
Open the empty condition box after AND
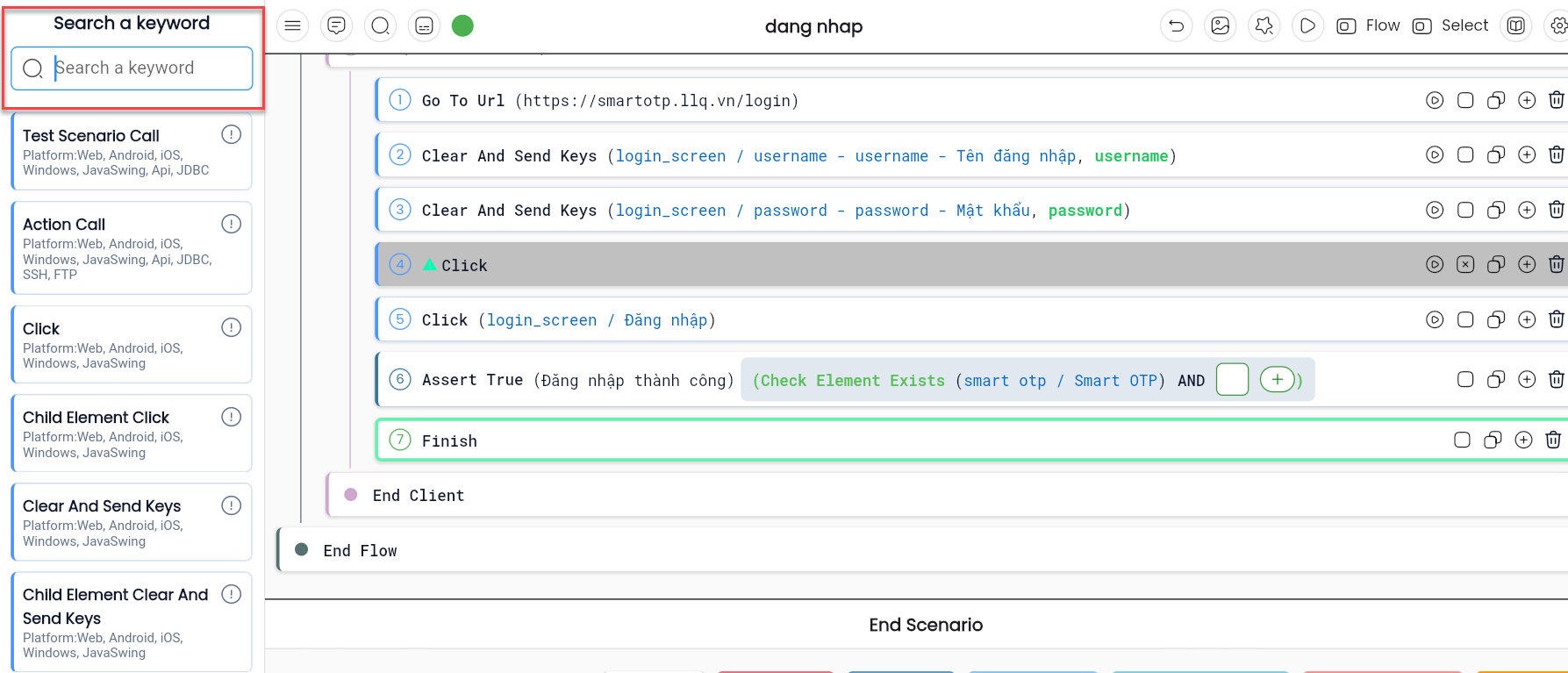tap(1232, 380)
